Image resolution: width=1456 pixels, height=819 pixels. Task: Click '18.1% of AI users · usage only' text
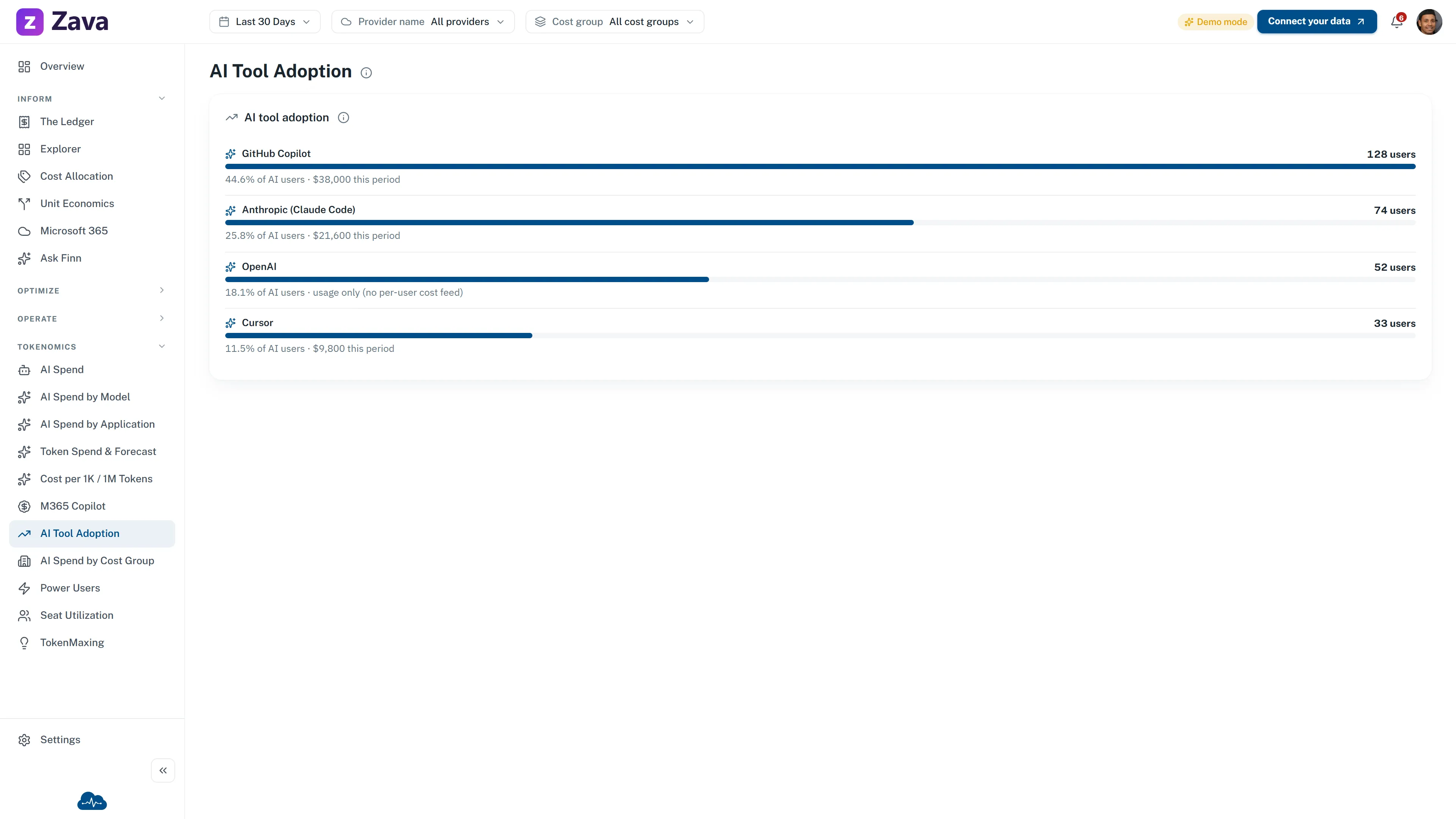pyautogui.click(x=344, y=293)
